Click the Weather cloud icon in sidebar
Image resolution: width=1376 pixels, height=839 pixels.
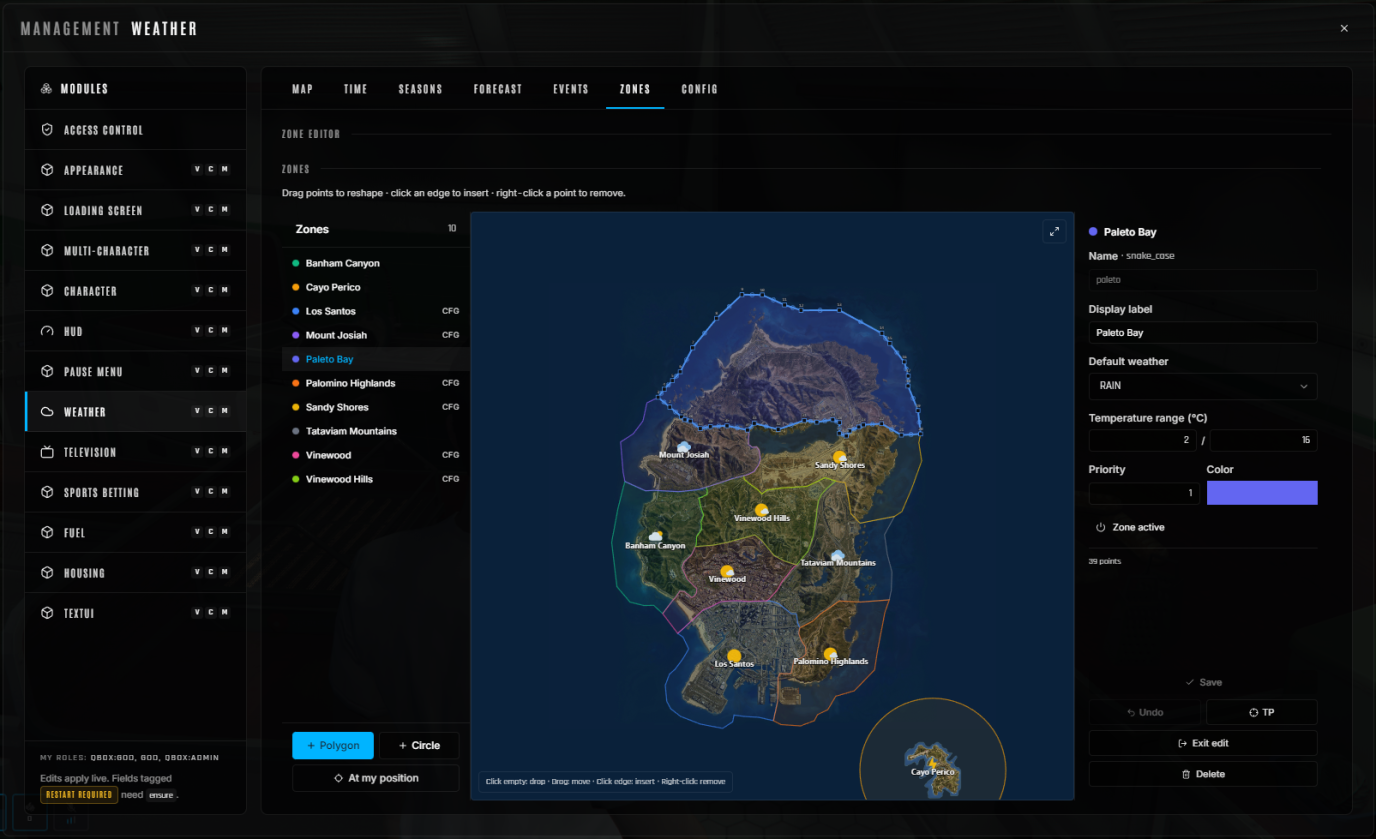pyautogui.click(x=47, y=412)
